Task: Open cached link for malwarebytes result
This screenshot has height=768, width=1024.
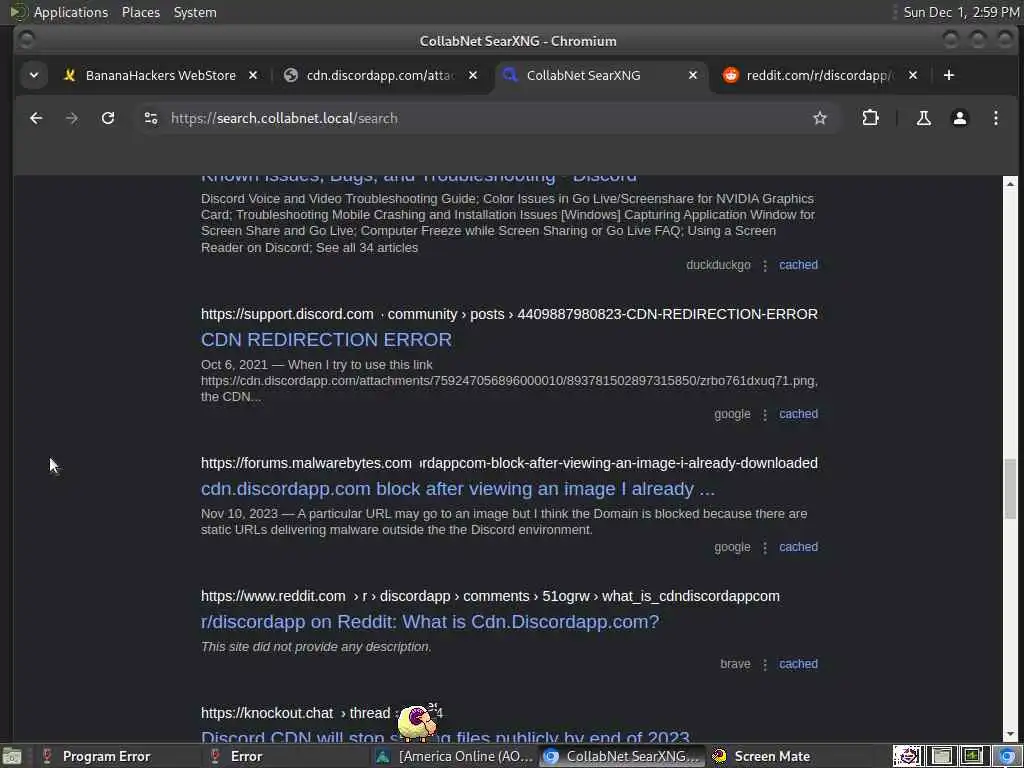Action: pos(798,547)
